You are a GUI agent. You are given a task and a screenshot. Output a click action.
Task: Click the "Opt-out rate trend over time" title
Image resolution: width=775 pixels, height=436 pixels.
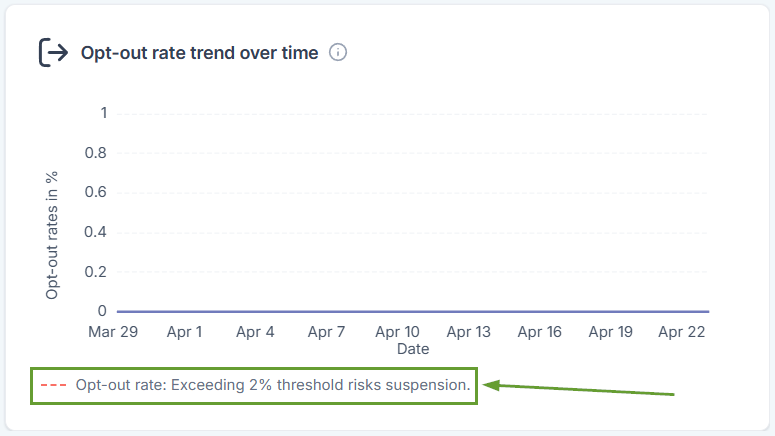(x=199, y=53)
